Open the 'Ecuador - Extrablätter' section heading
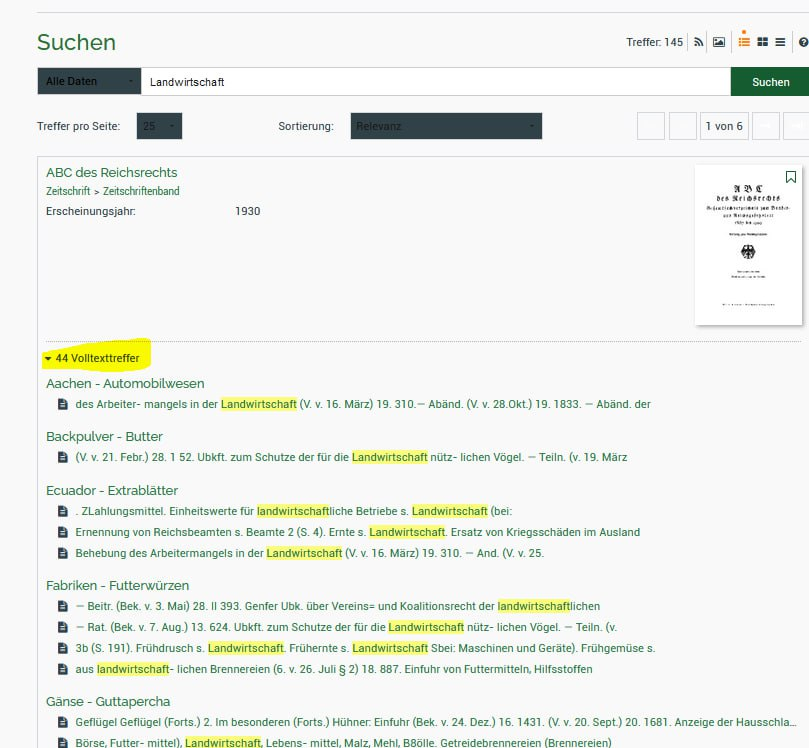809x748 pixels. (x=112, y=490)
